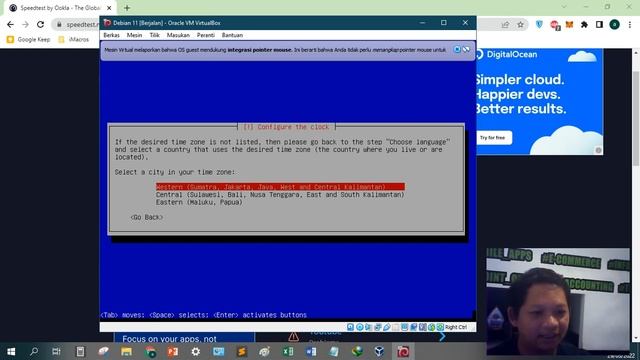Open VirtualBox Manager cube icon on taskbar

[380, 351]
